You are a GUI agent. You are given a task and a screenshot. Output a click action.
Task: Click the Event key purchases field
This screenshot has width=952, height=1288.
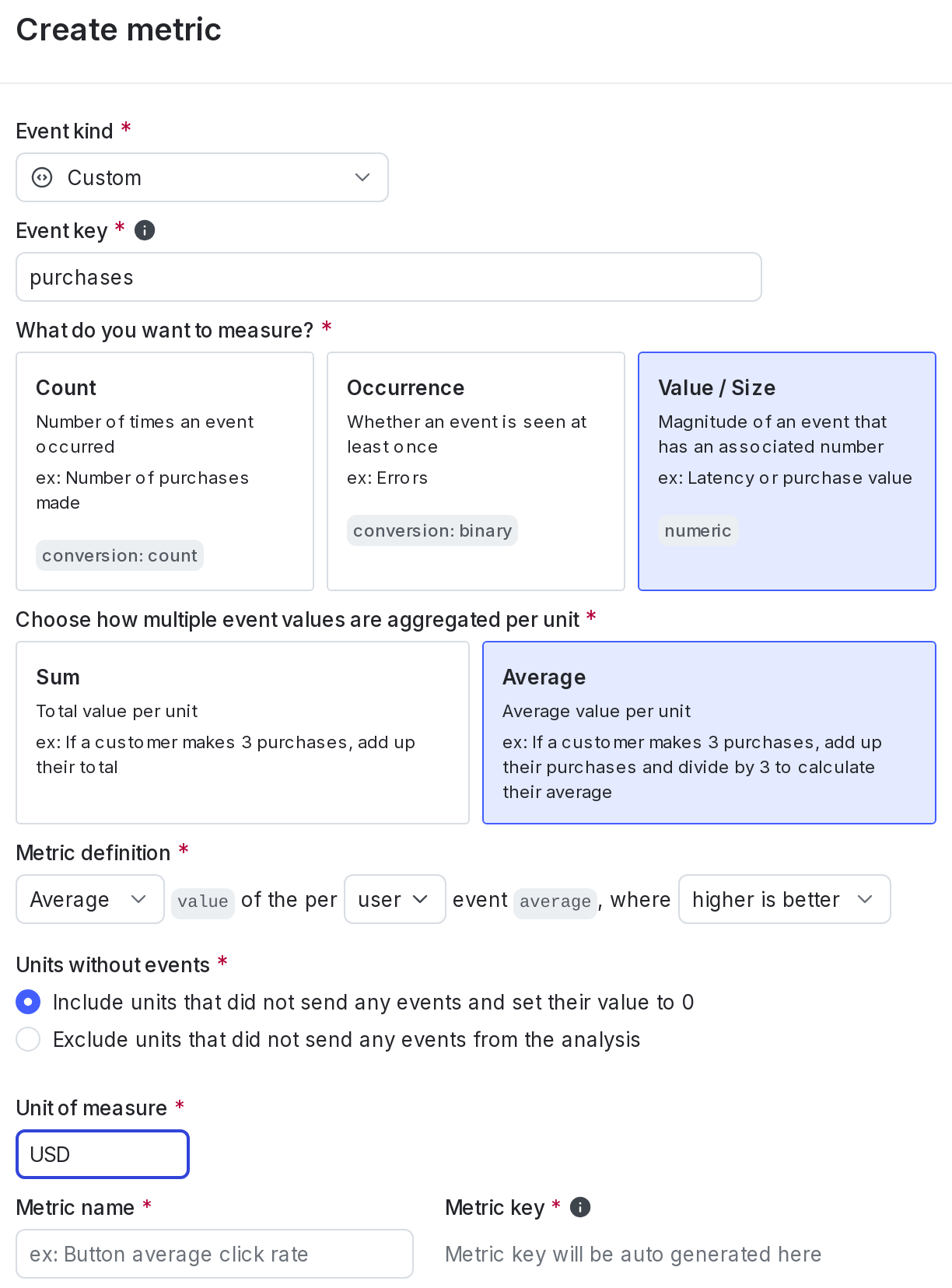pyautogui.click(x=388, y=277)
